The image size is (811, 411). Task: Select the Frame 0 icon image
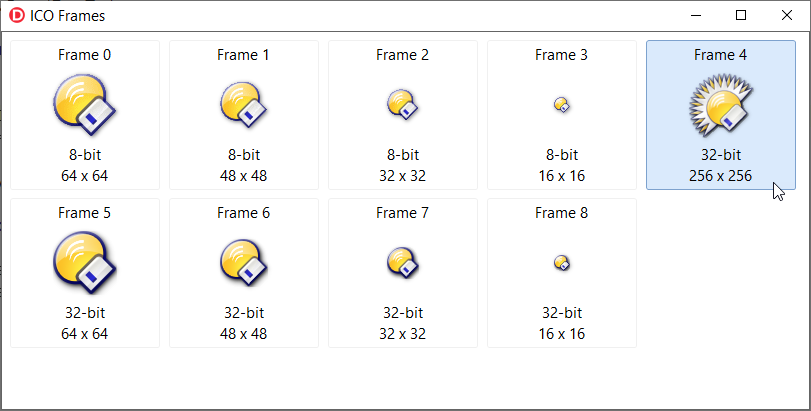[x=84, y=105]
